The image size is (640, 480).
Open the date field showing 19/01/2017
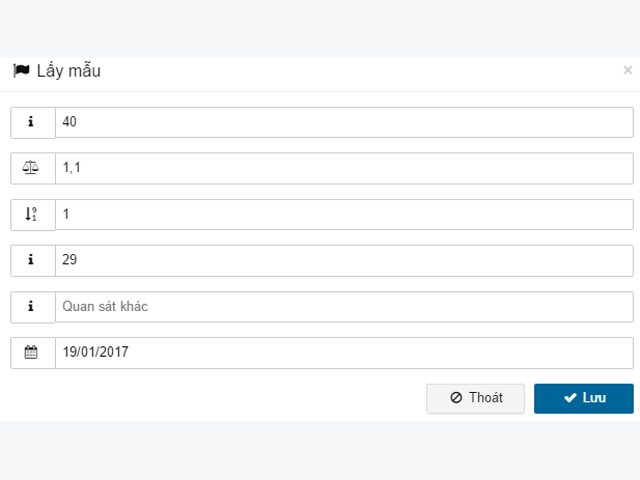click(x=344, y=353)
